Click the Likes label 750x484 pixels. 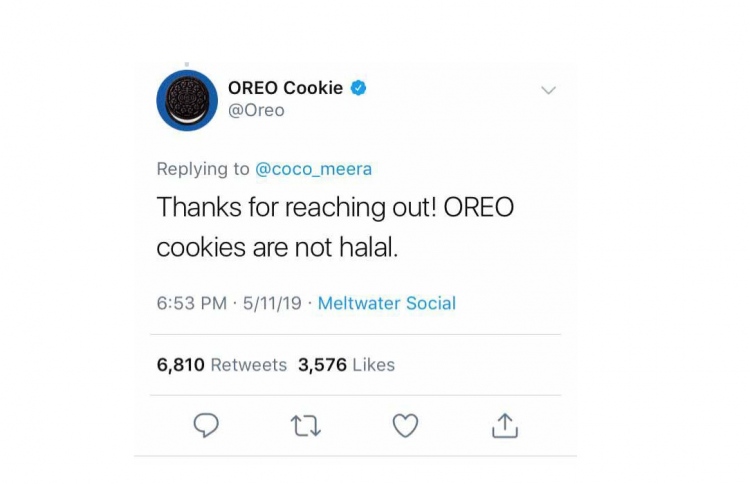coord(374,365)
